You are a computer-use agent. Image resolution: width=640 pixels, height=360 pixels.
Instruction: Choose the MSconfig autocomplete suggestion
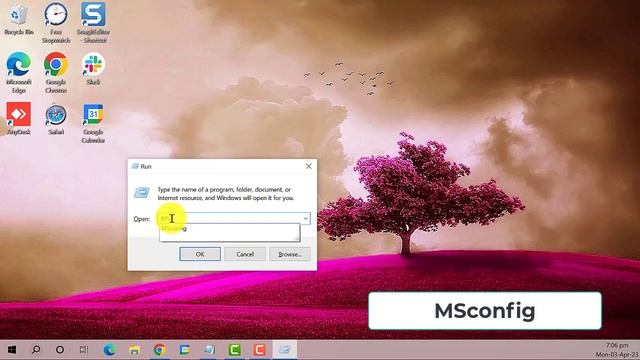(x=229, y=229)
